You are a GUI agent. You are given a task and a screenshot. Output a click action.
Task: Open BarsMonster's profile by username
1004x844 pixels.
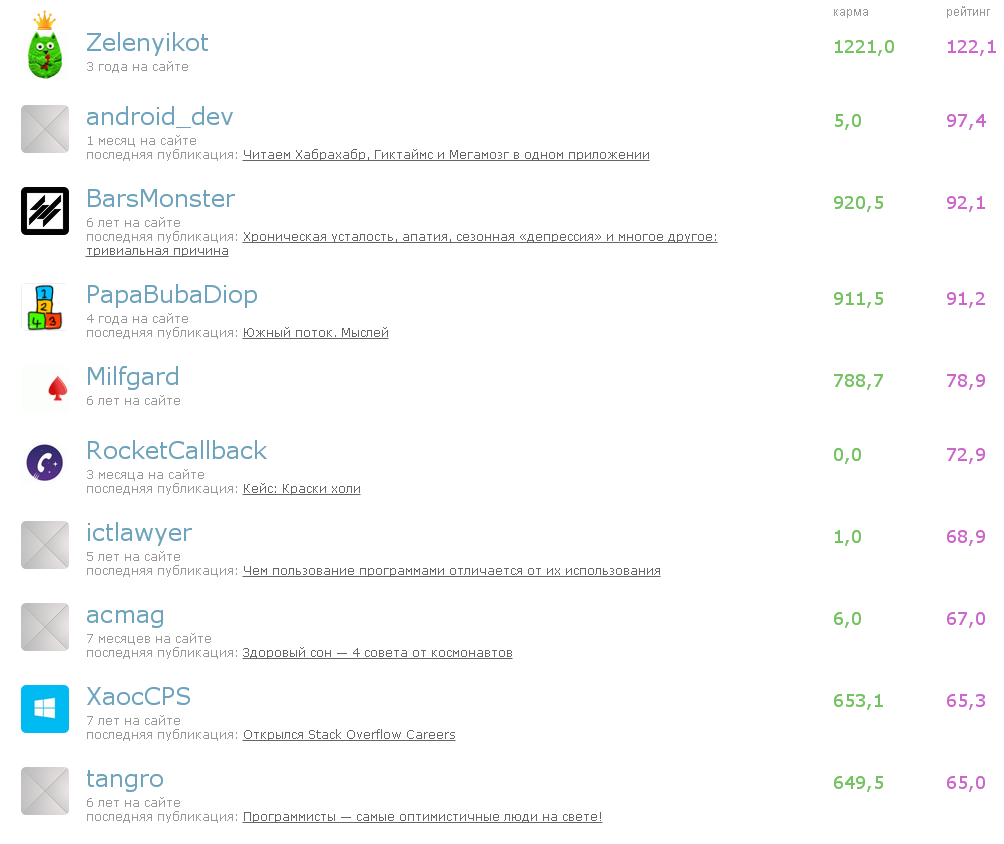pyautogui.click(x=160, y=199)
